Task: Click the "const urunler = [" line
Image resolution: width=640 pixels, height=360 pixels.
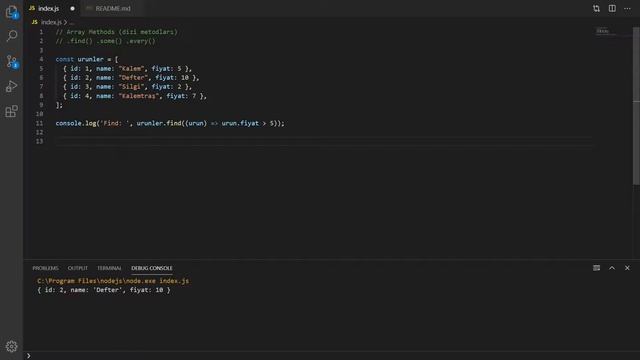Action: tap(87, 60)
